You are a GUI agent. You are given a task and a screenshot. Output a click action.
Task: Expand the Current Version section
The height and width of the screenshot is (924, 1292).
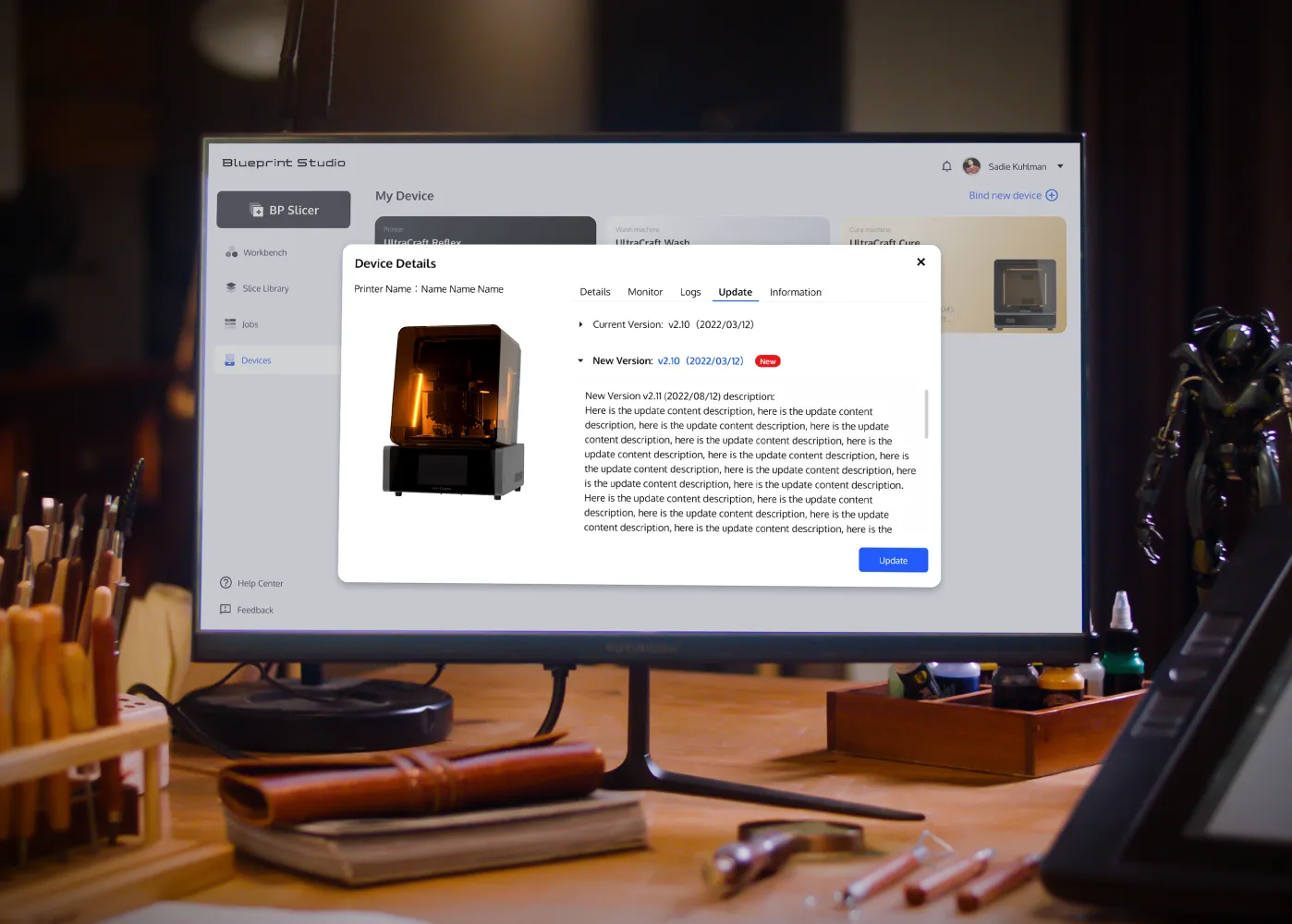[580, 324]
